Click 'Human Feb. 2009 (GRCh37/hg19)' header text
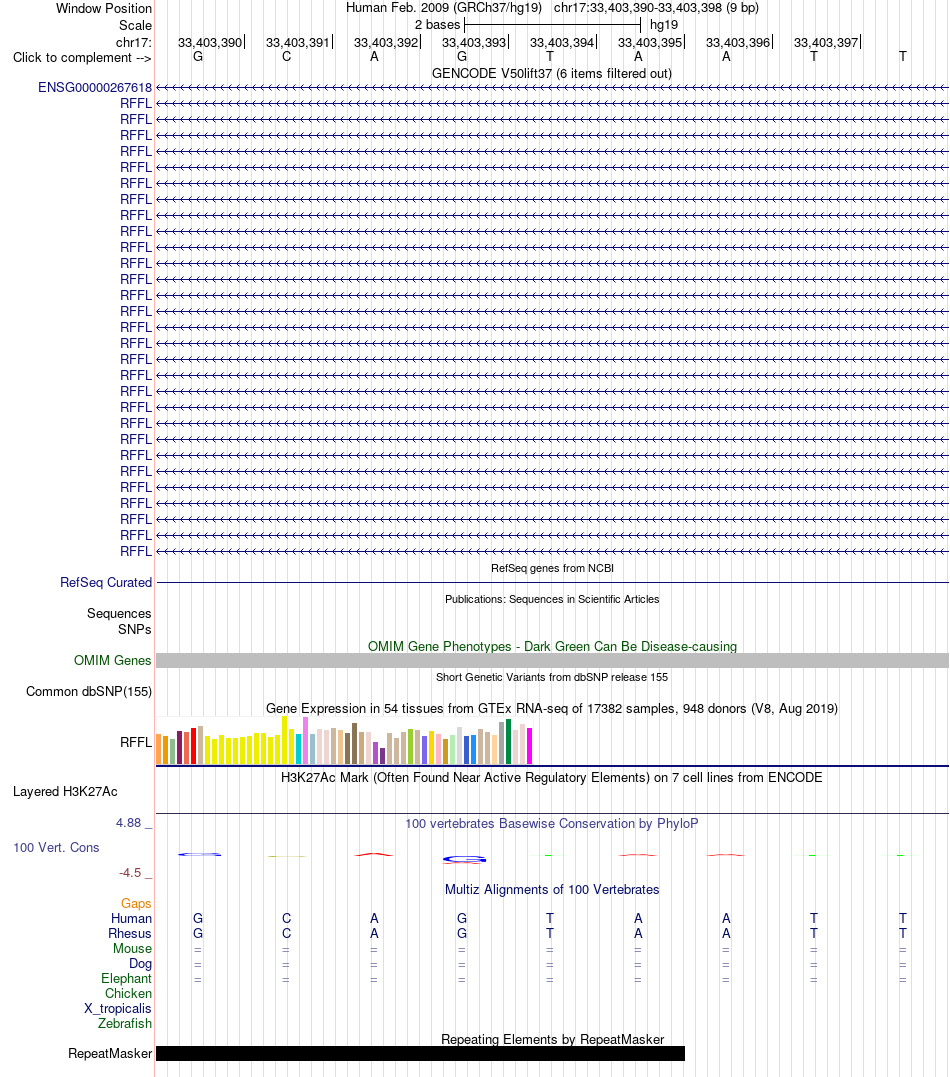 click(x=444, y=8)
